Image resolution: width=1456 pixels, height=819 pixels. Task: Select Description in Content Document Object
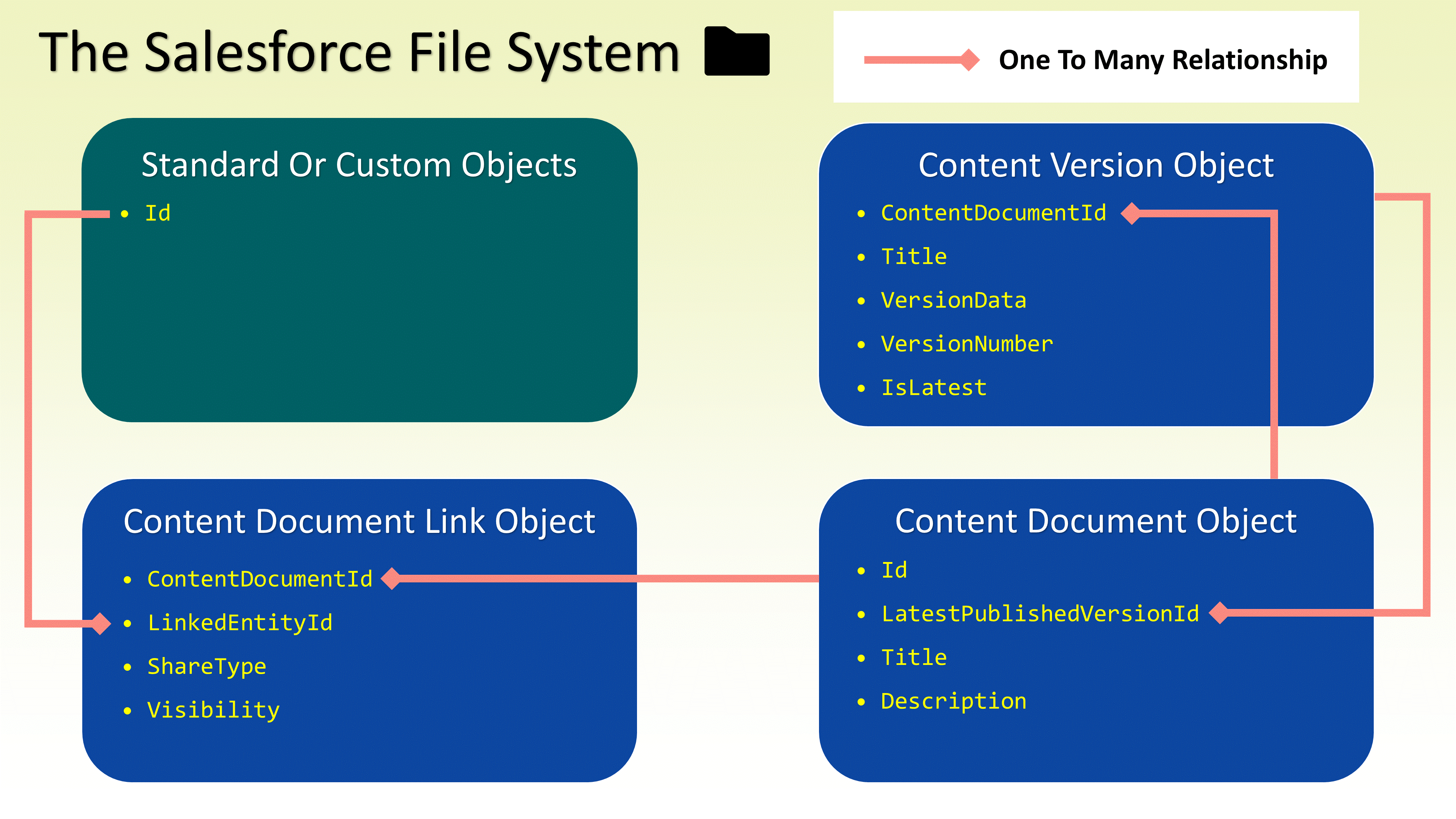pyautogui.click(x=954, y=701)
